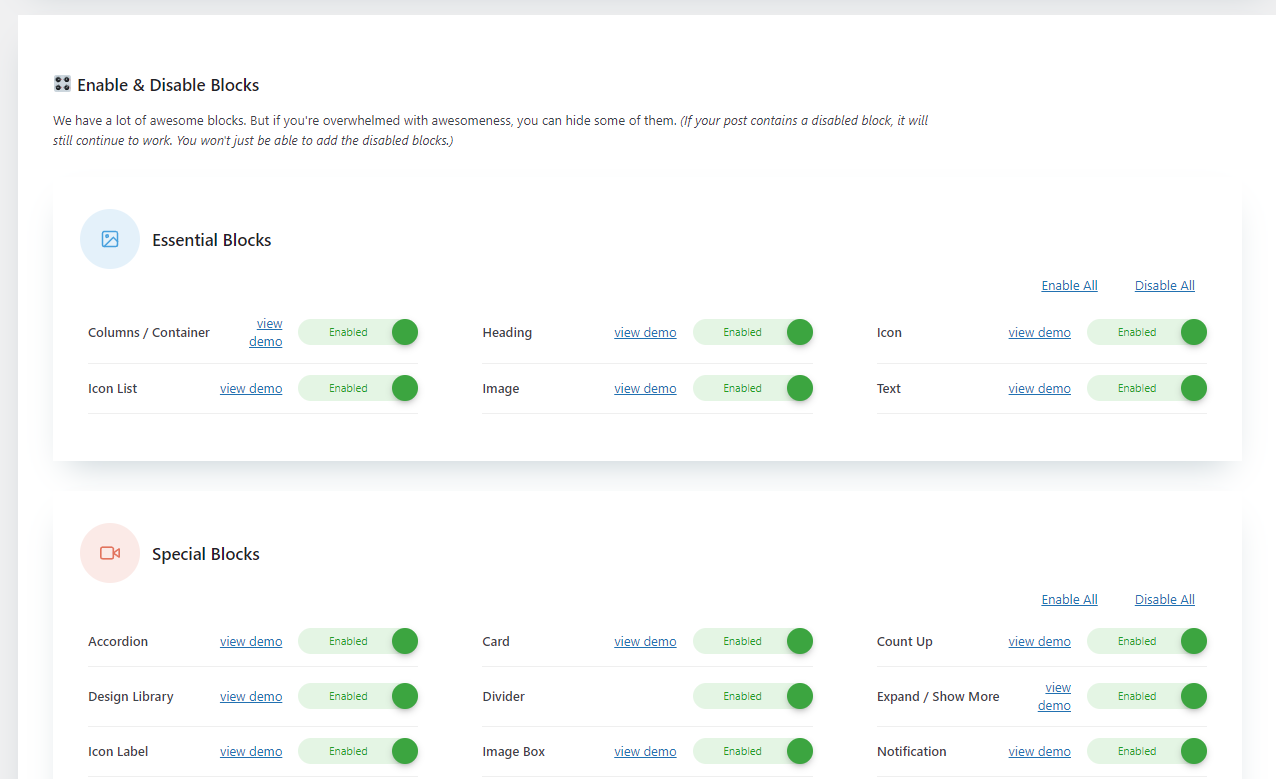Click the Count Up block label

coord(905,641)
